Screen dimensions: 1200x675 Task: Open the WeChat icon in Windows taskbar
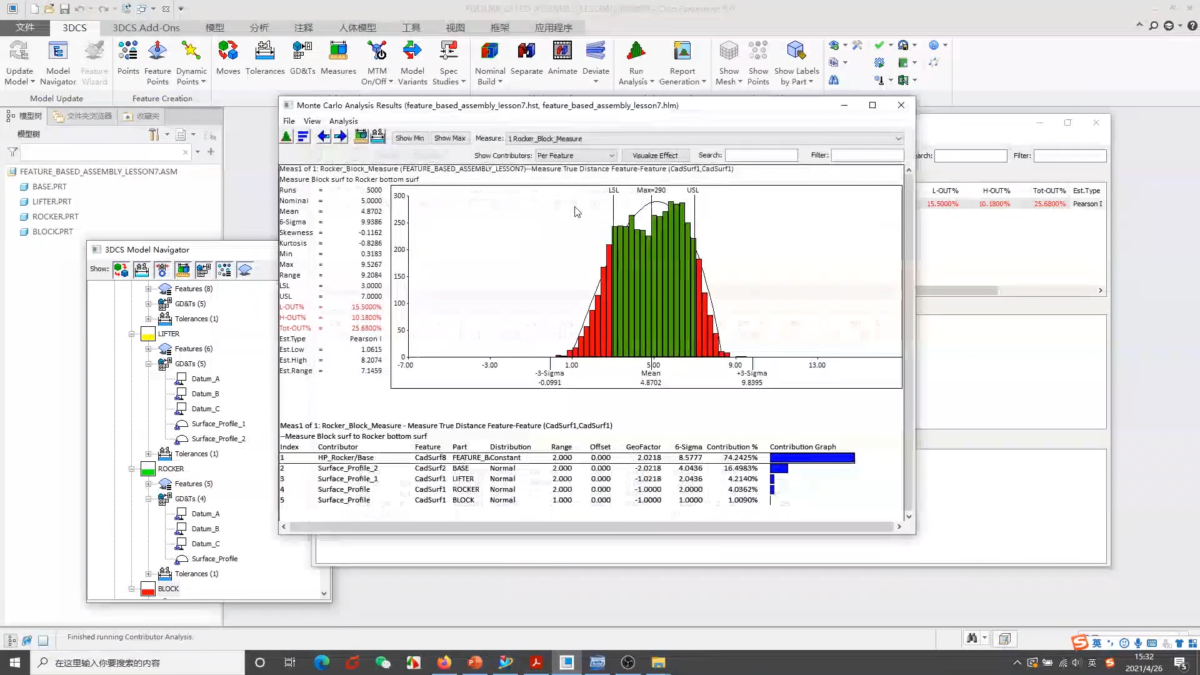tap(383, 662)
